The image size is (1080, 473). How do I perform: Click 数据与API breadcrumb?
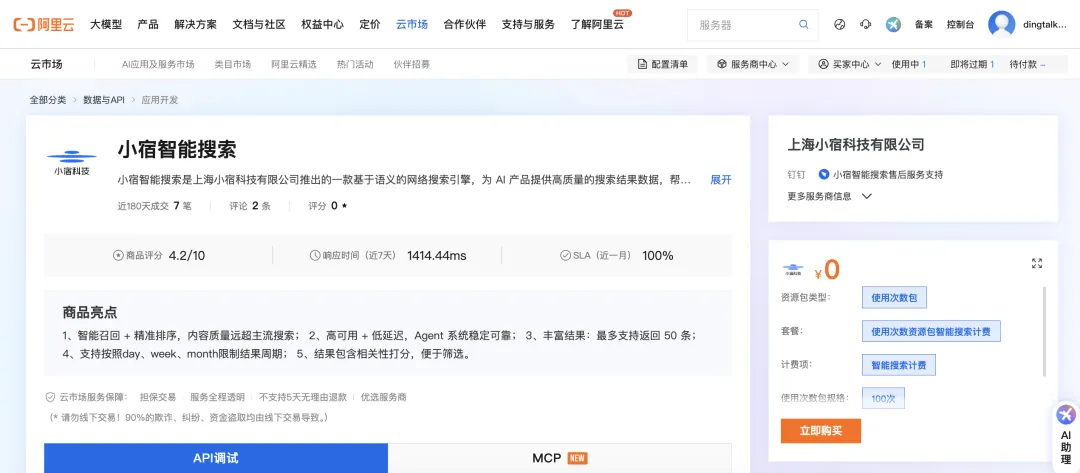[x=104, y=100]
